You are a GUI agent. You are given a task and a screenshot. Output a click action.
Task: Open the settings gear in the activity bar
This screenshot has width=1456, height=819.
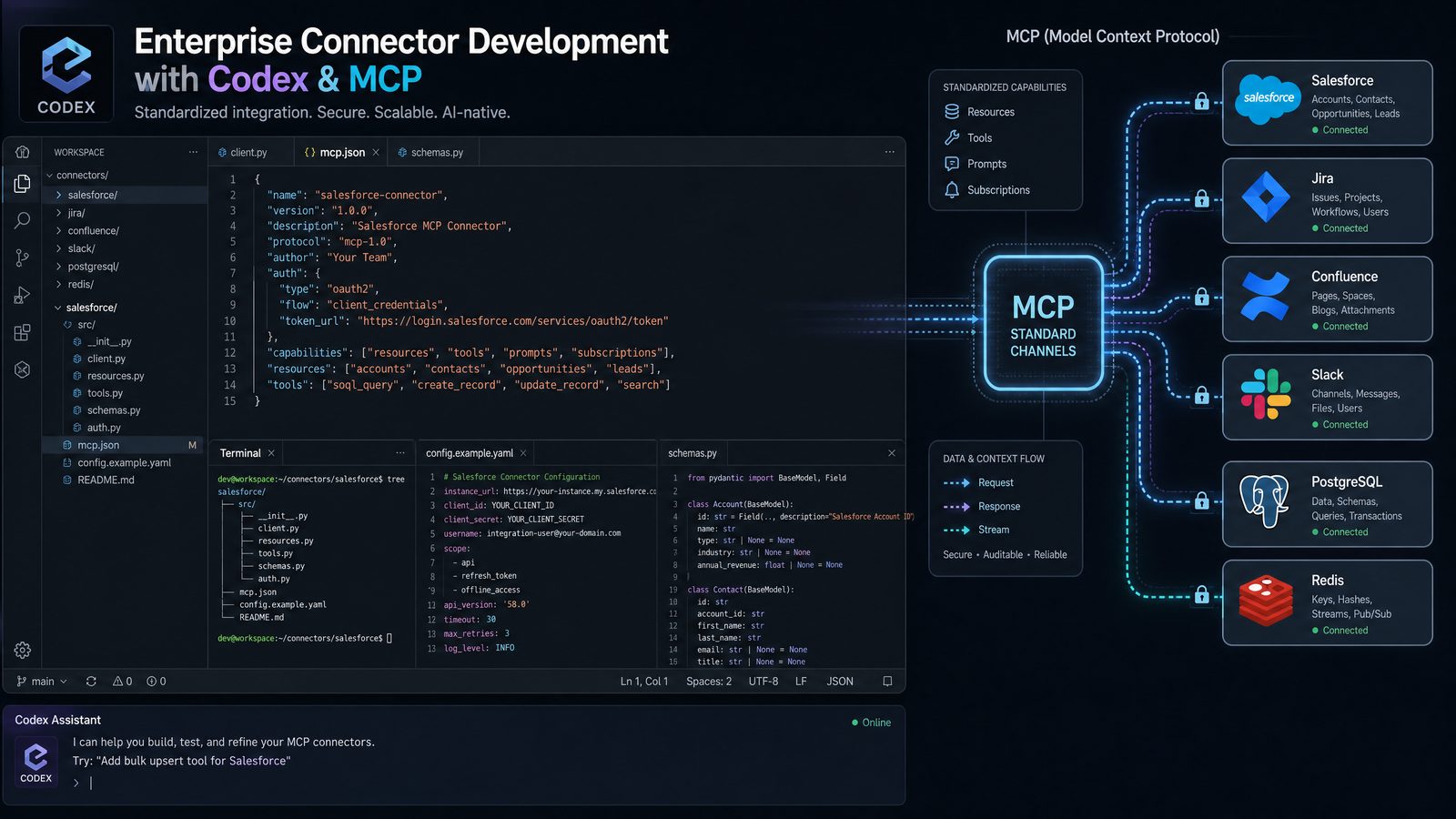[x=23, y=650]
